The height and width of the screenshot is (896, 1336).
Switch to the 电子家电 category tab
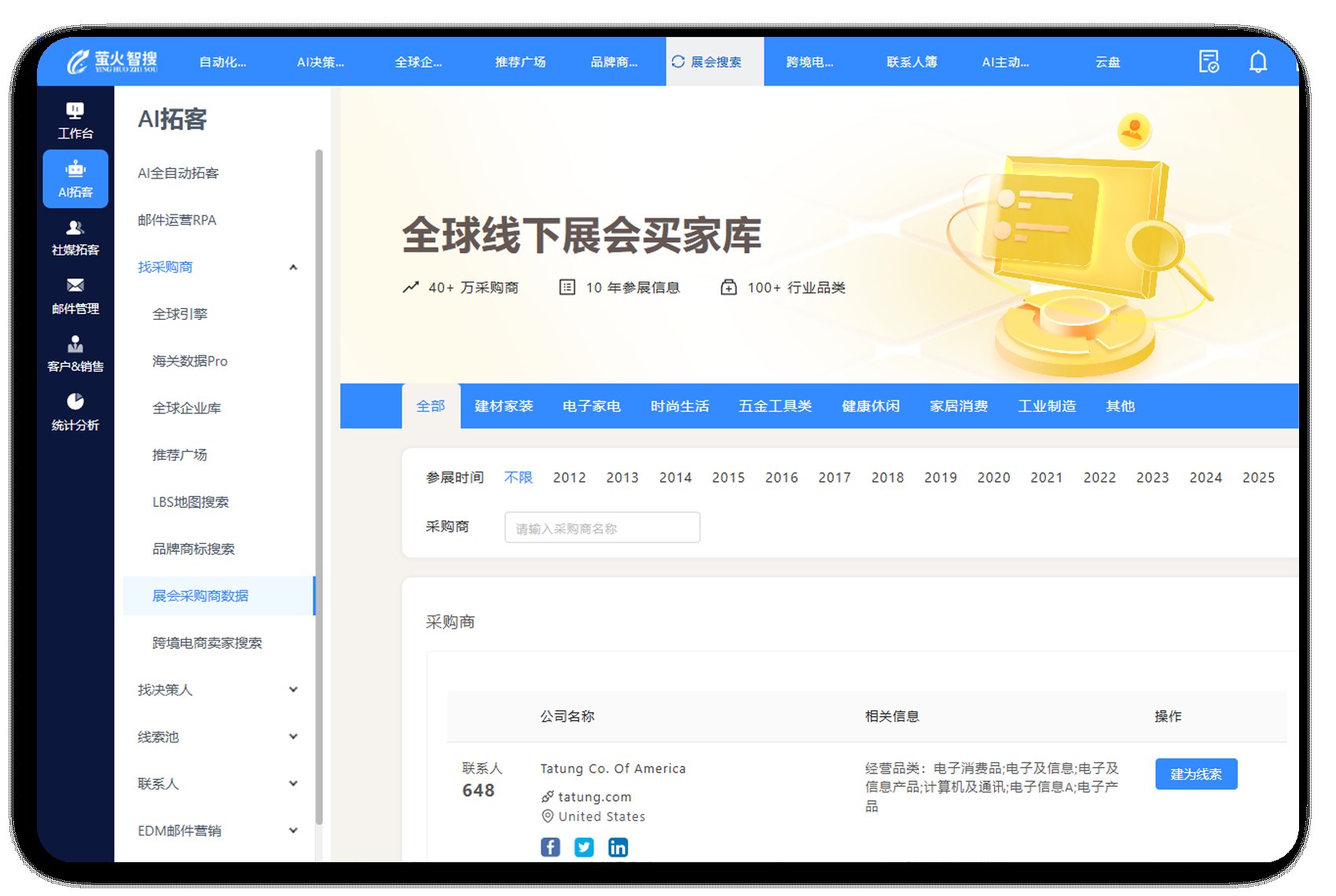pos(591,406)
